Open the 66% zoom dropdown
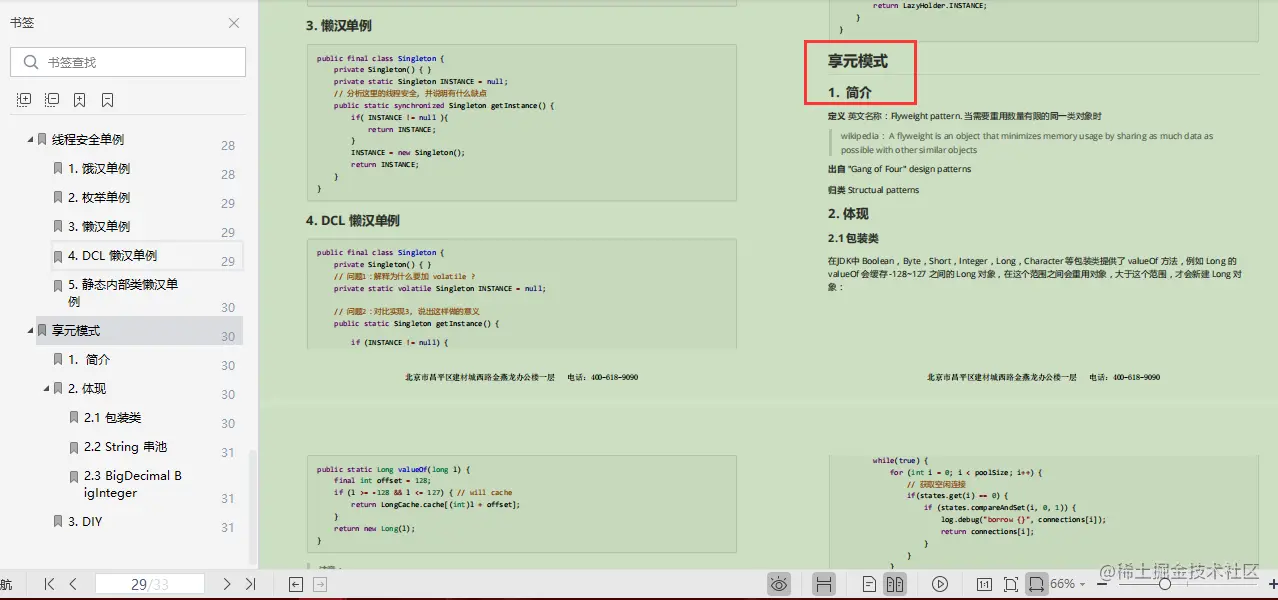This screenshot has height=600, width=1278. 1068,584
